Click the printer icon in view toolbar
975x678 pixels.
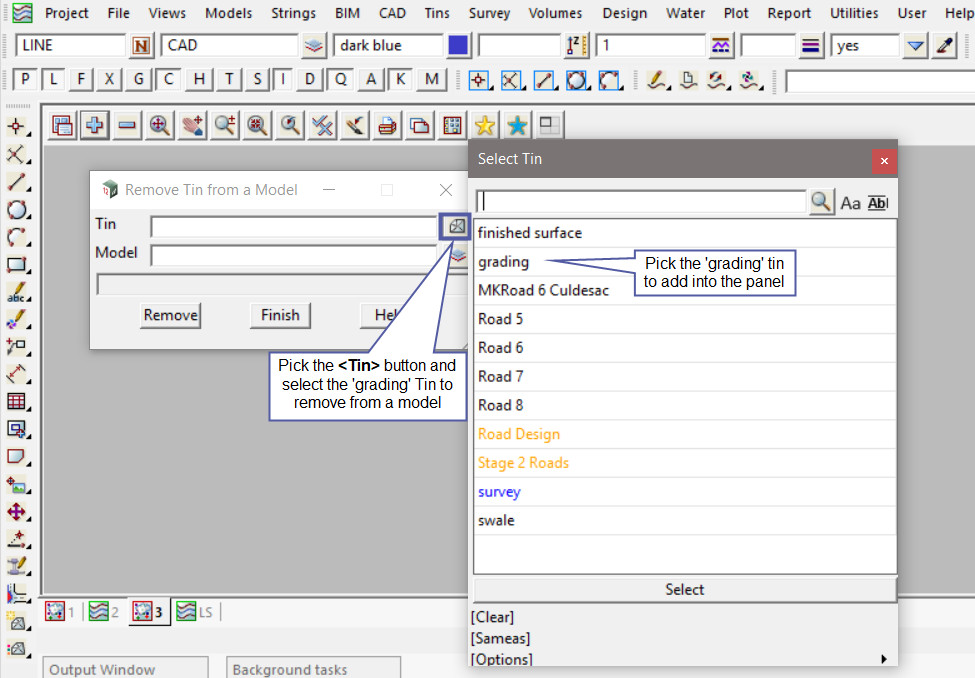tap(387, 125)
